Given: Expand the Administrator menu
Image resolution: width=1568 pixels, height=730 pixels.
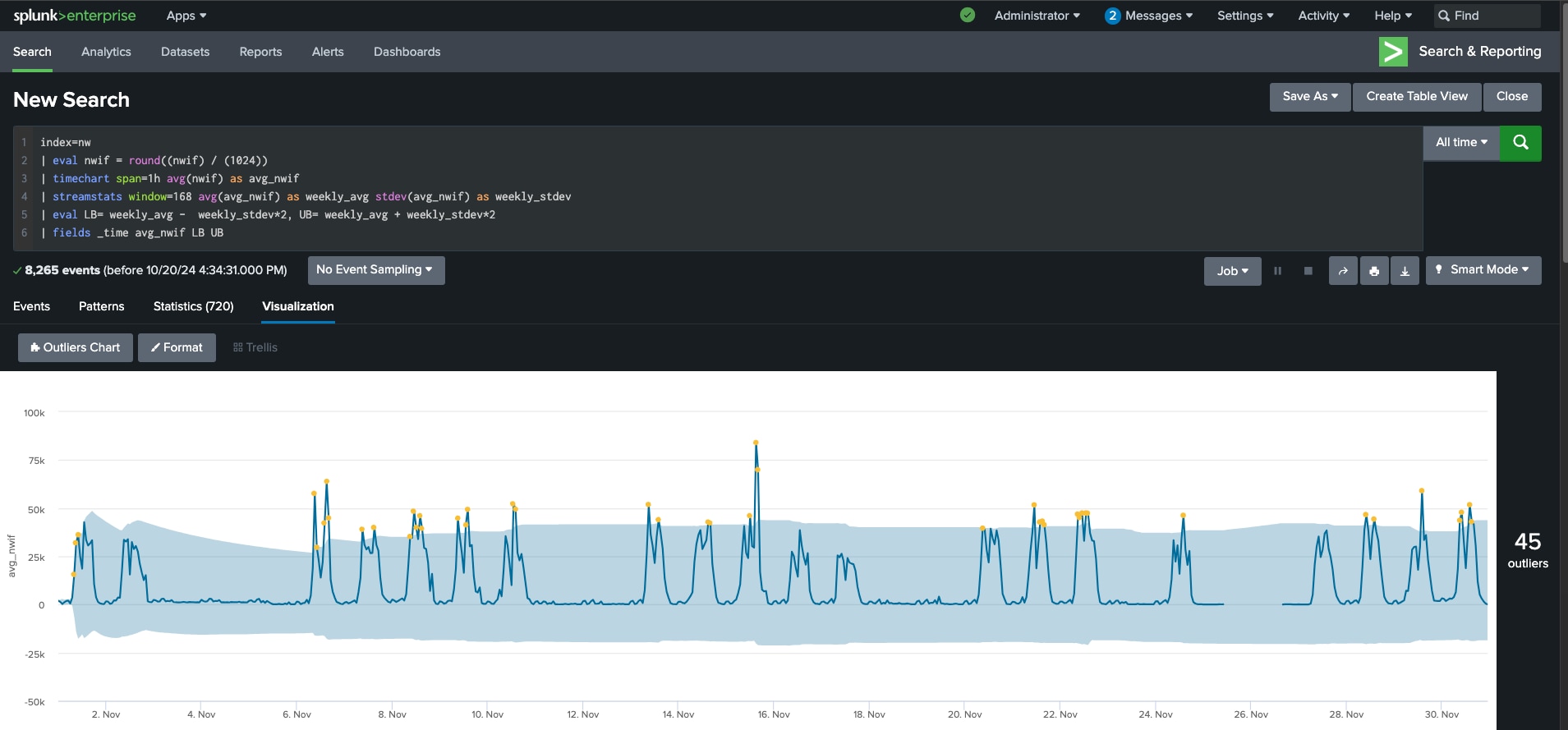Looking at the screenshot, I should [1037, 16].
